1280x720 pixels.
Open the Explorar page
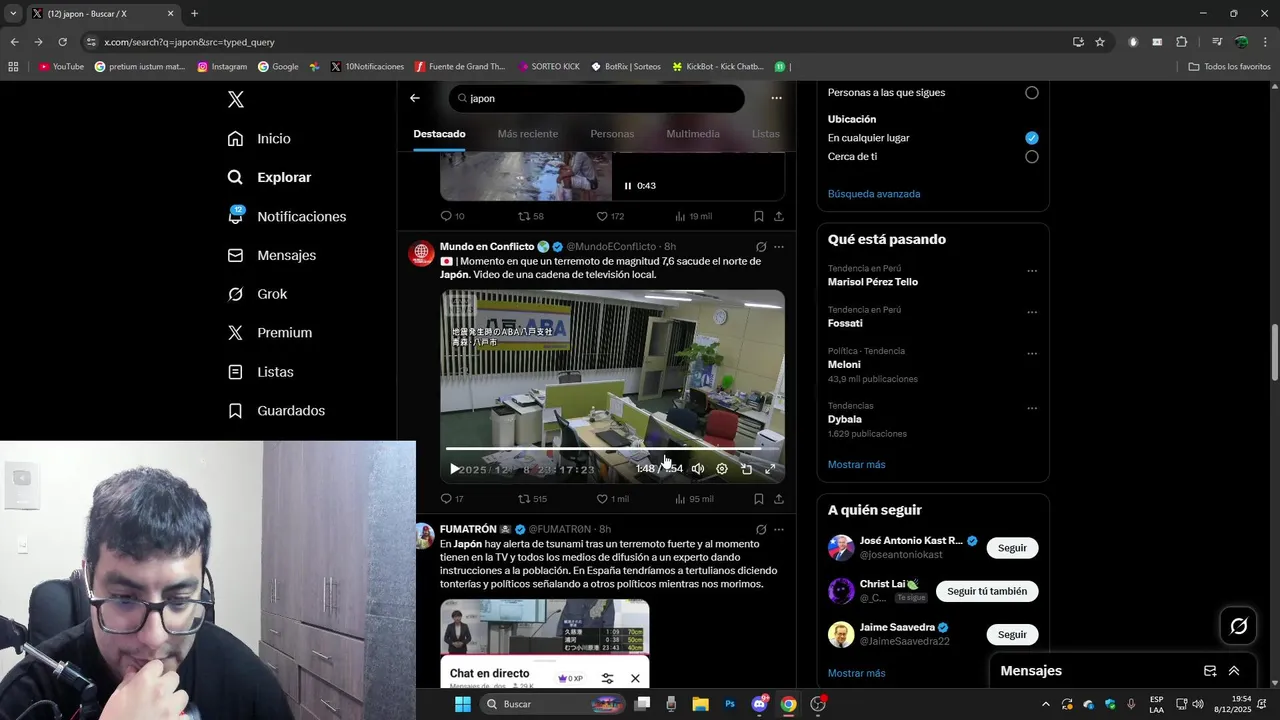pos(270,177)
